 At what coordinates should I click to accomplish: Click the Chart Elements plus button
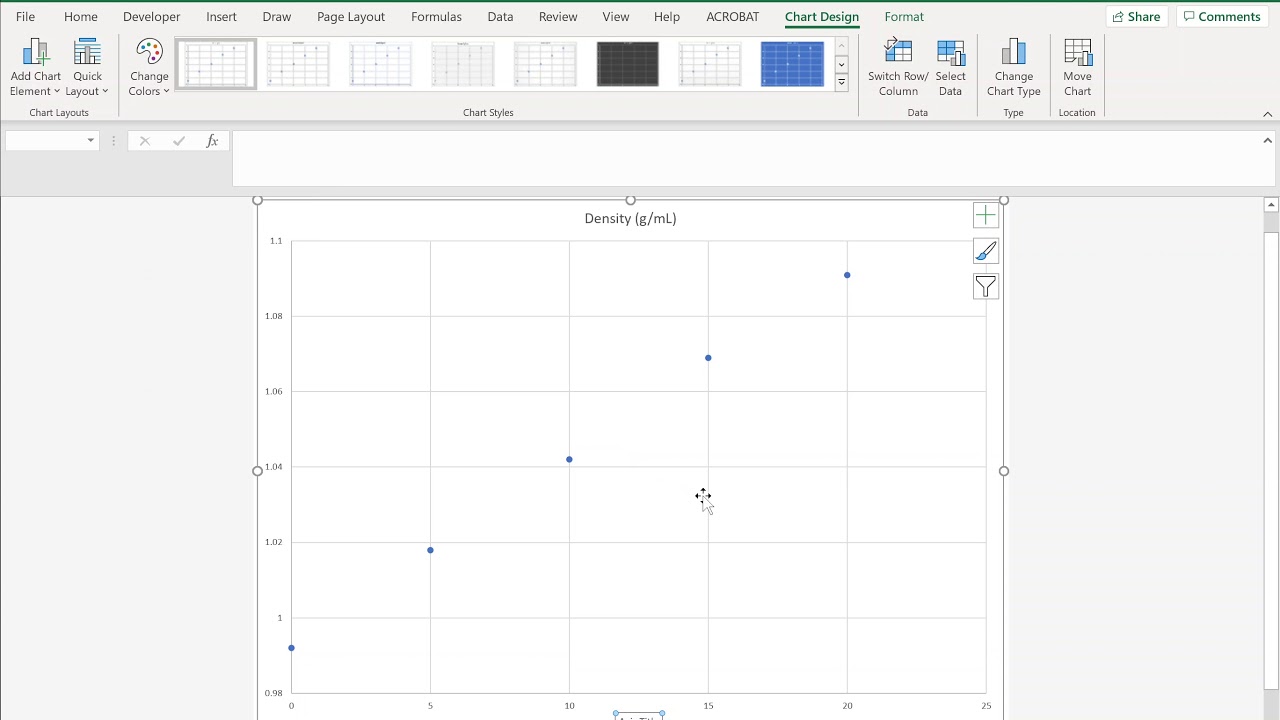pos(985,215)
